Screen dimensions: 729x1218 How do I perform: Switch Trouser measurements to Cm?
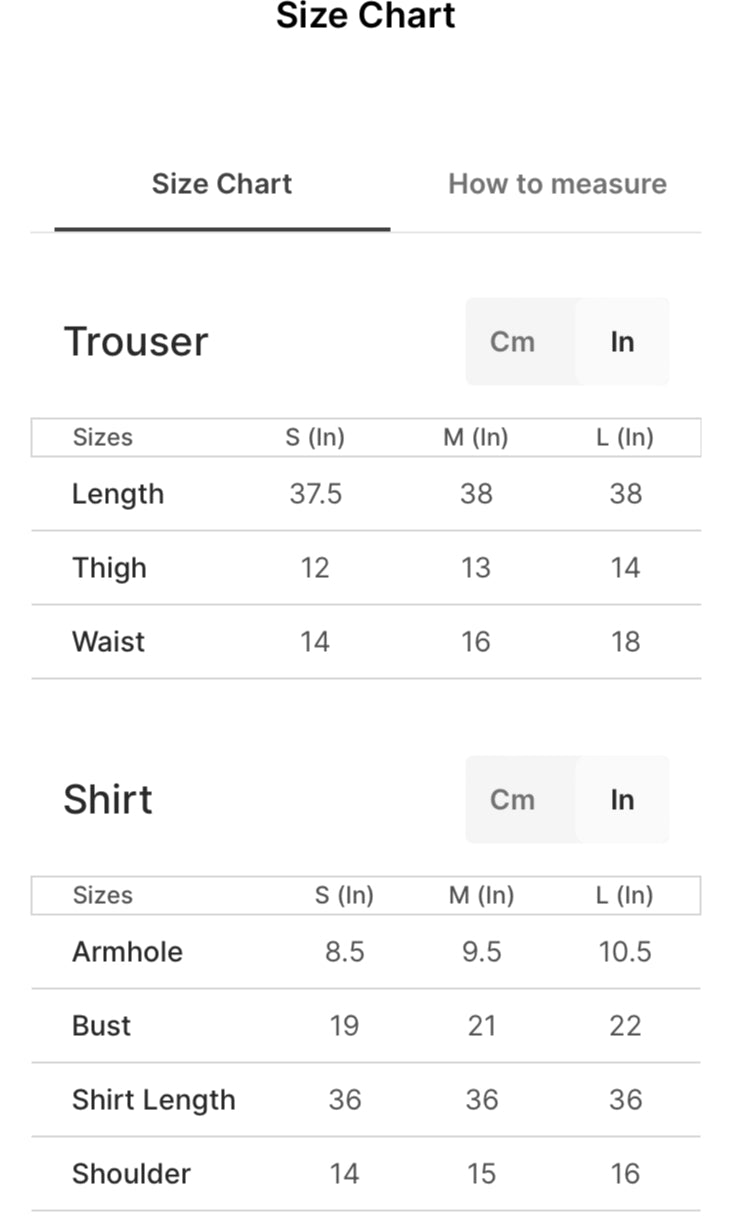(x=512, y=342)
